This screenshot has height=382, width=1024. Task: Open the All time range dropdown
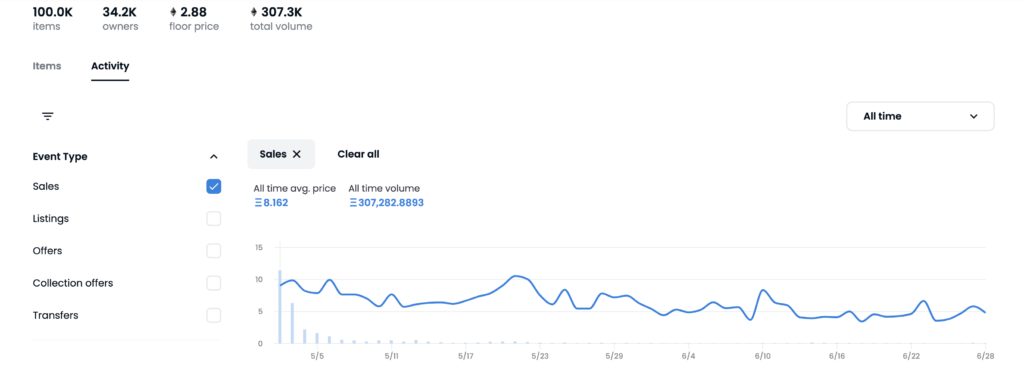click(x=920, y=116)
